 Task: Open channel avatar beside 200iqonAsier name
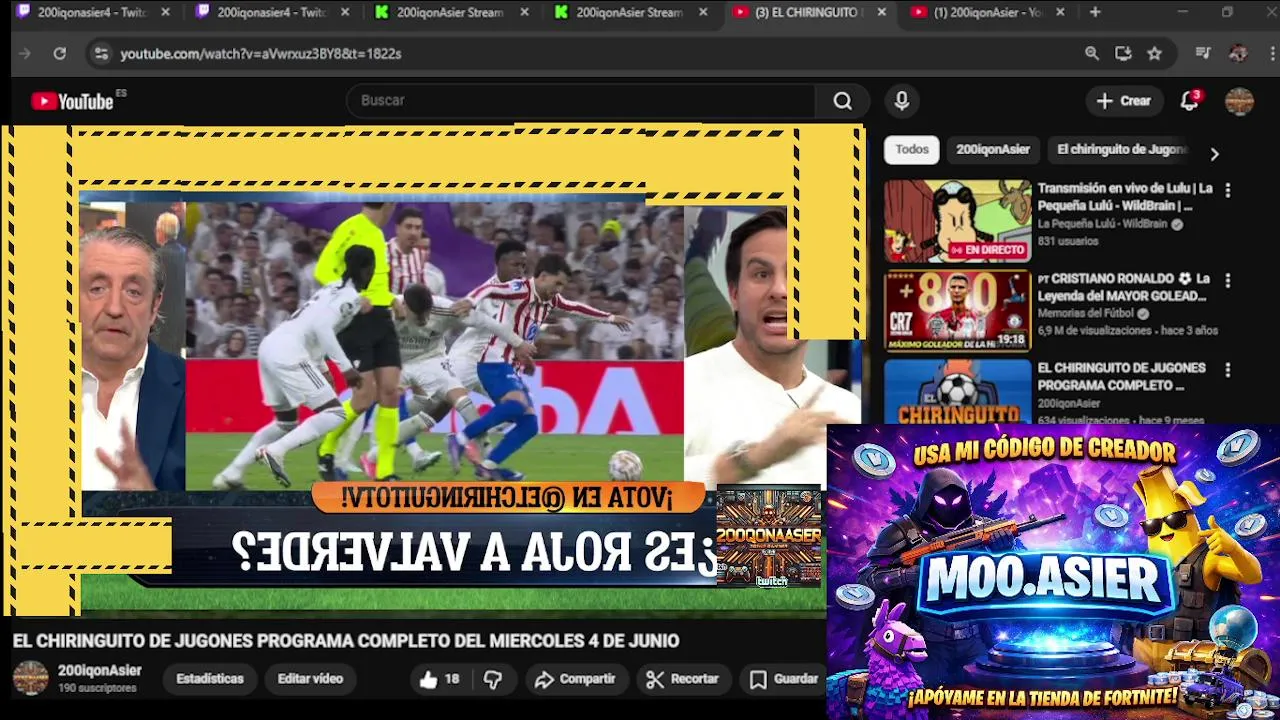[x=30, y=678]
